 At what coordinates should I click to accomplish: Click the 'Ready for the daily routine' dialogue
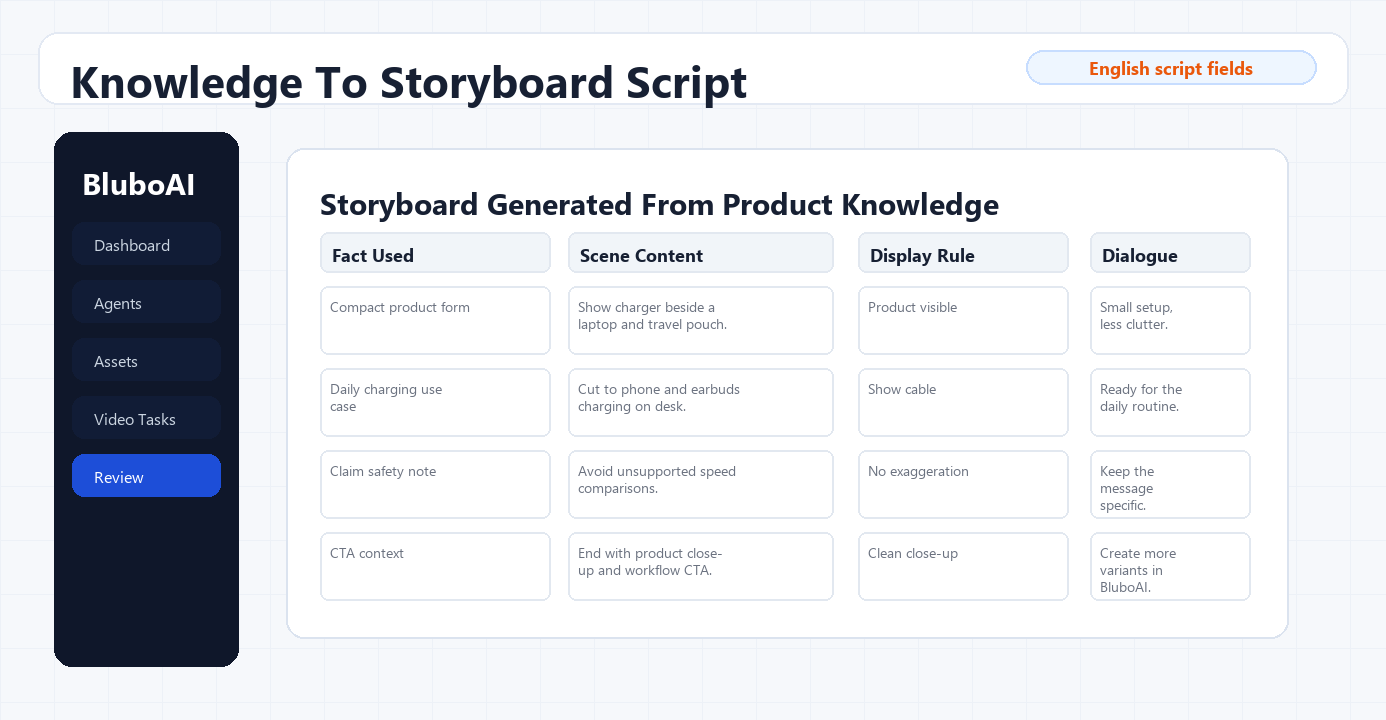[1170, 403]
